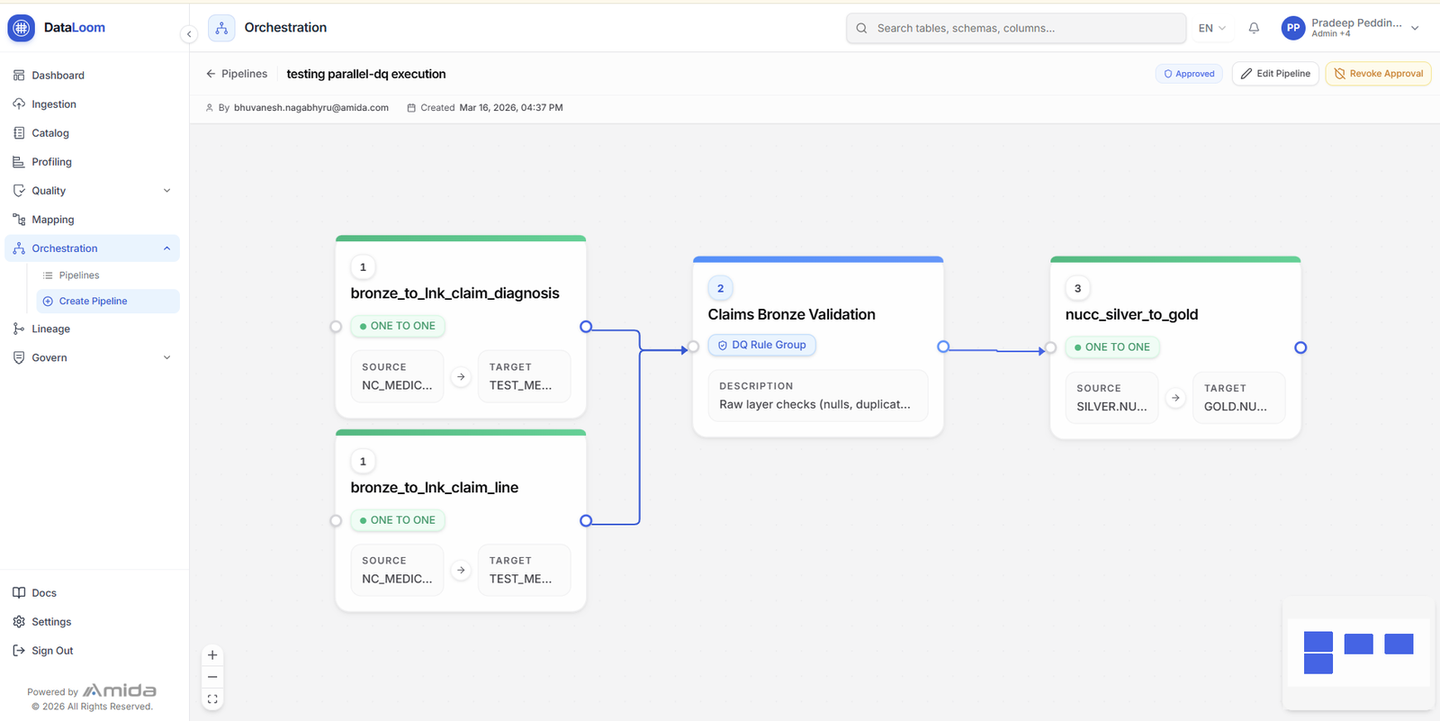Viewport: 1440px width, 721px height.
Task: Open the user account dropdown chevron
Action: (x=1415, y=29)
